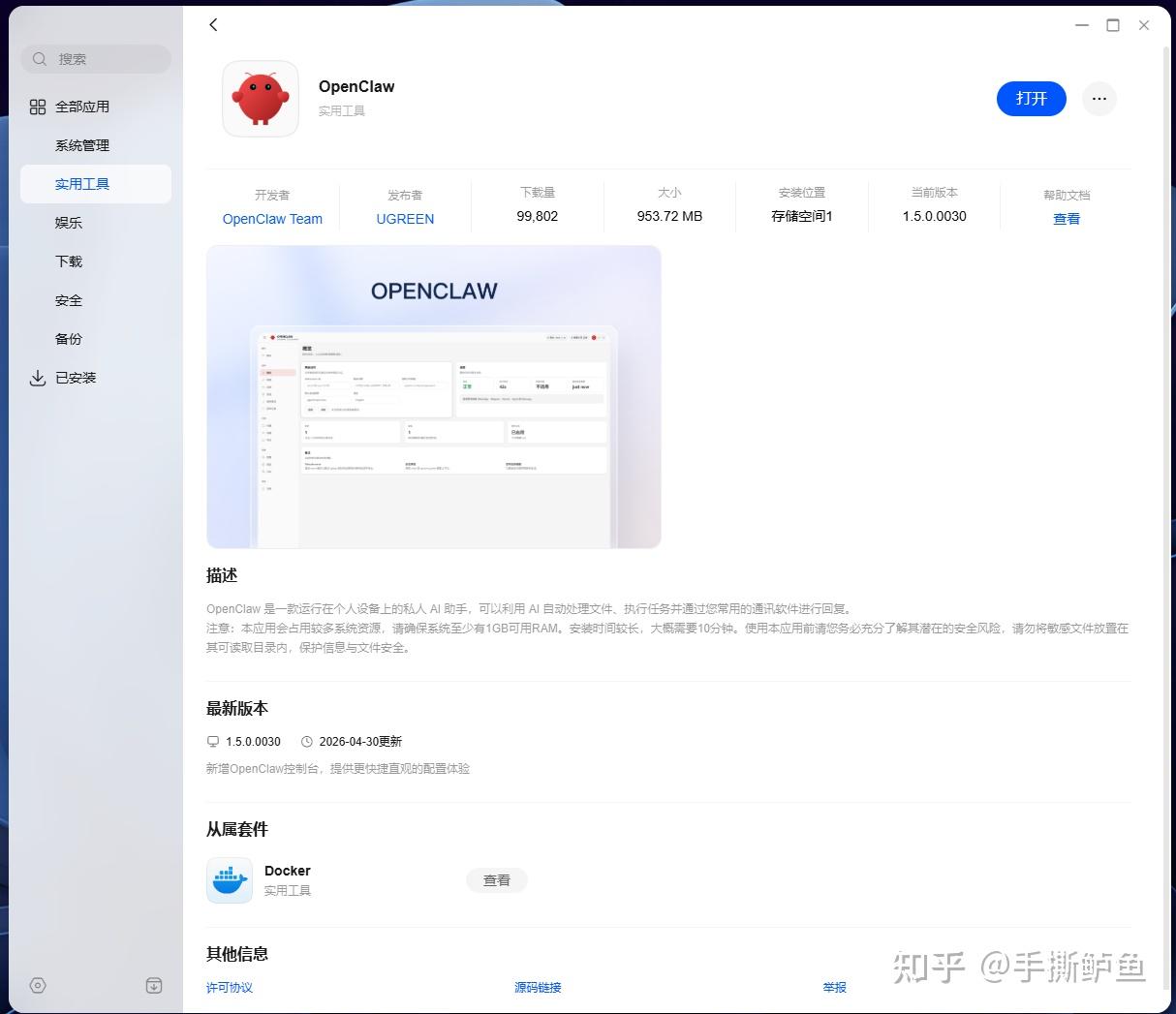Click the 其他信息 heading

tap(237, 954)
